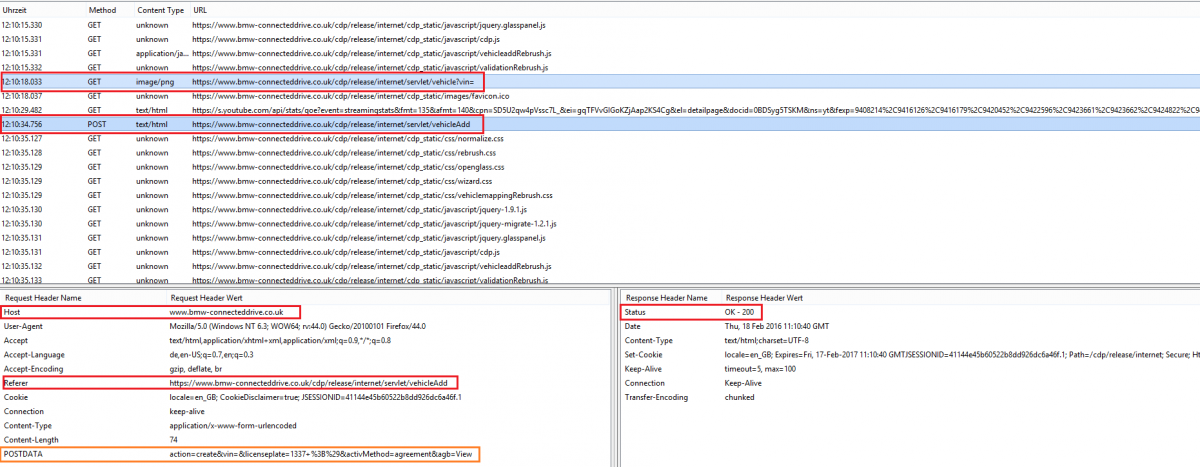Click the request keep-alive Connection value

[x=189, y=411]
